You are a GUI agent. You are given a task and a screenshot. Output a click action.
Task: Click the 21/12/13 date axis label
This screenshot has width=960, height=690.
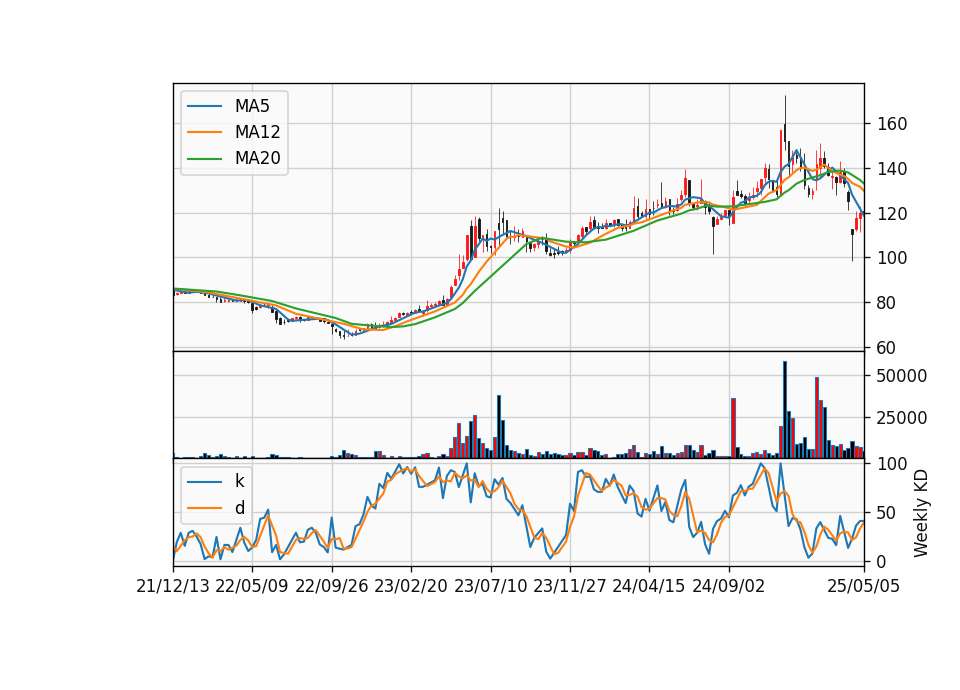[x=173, y=587]
